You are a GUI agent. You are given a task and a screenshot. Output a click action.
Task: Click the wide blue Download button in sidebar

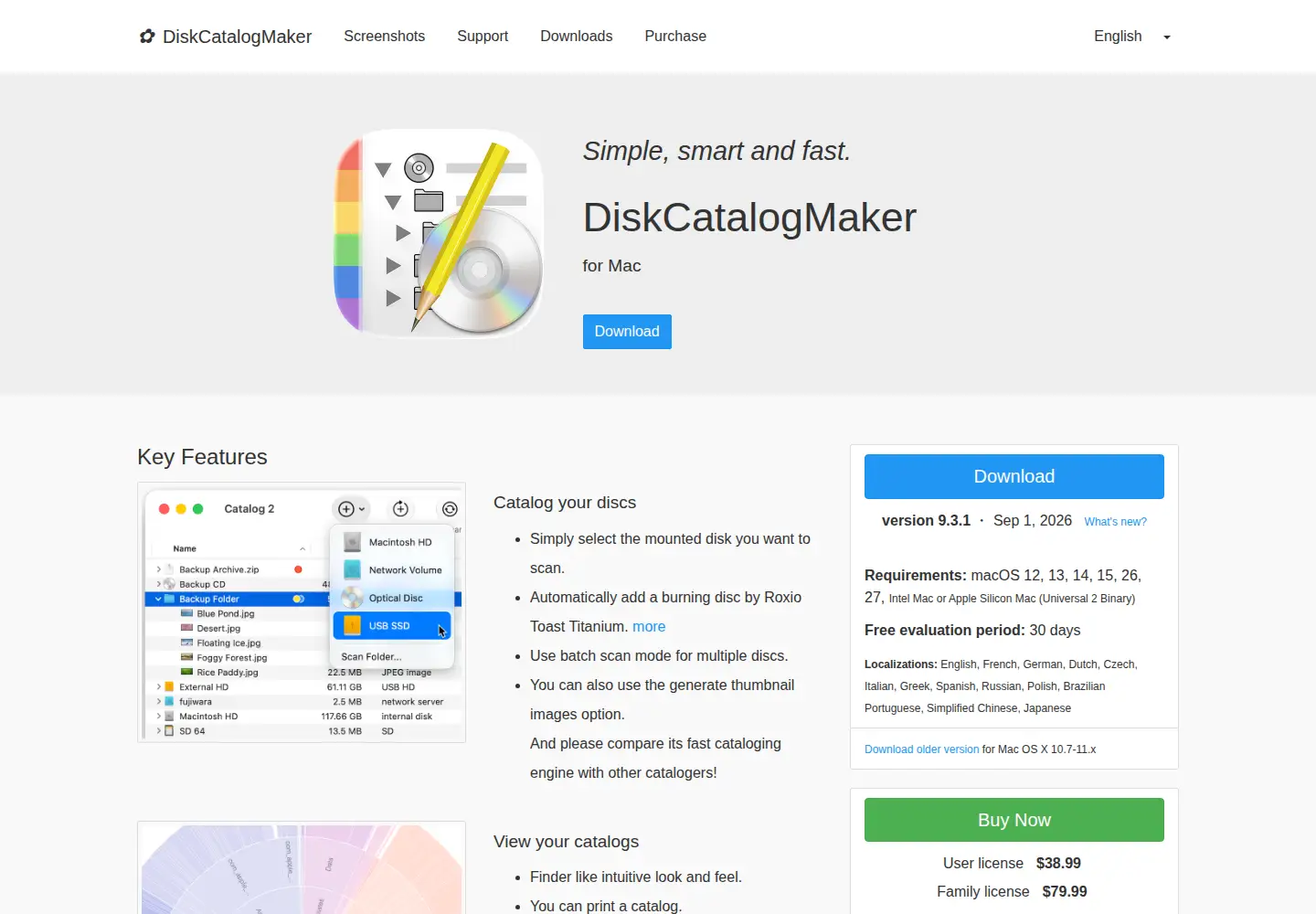tap(1014, 476)
